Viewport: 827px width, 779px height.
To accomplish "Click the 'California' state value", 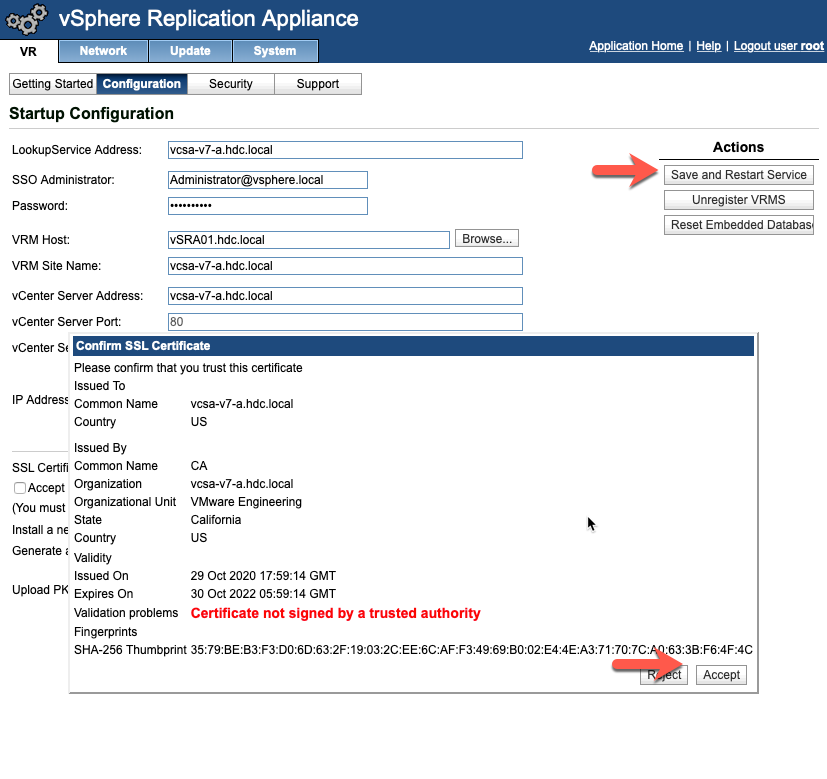I will (x=216, y=520).
